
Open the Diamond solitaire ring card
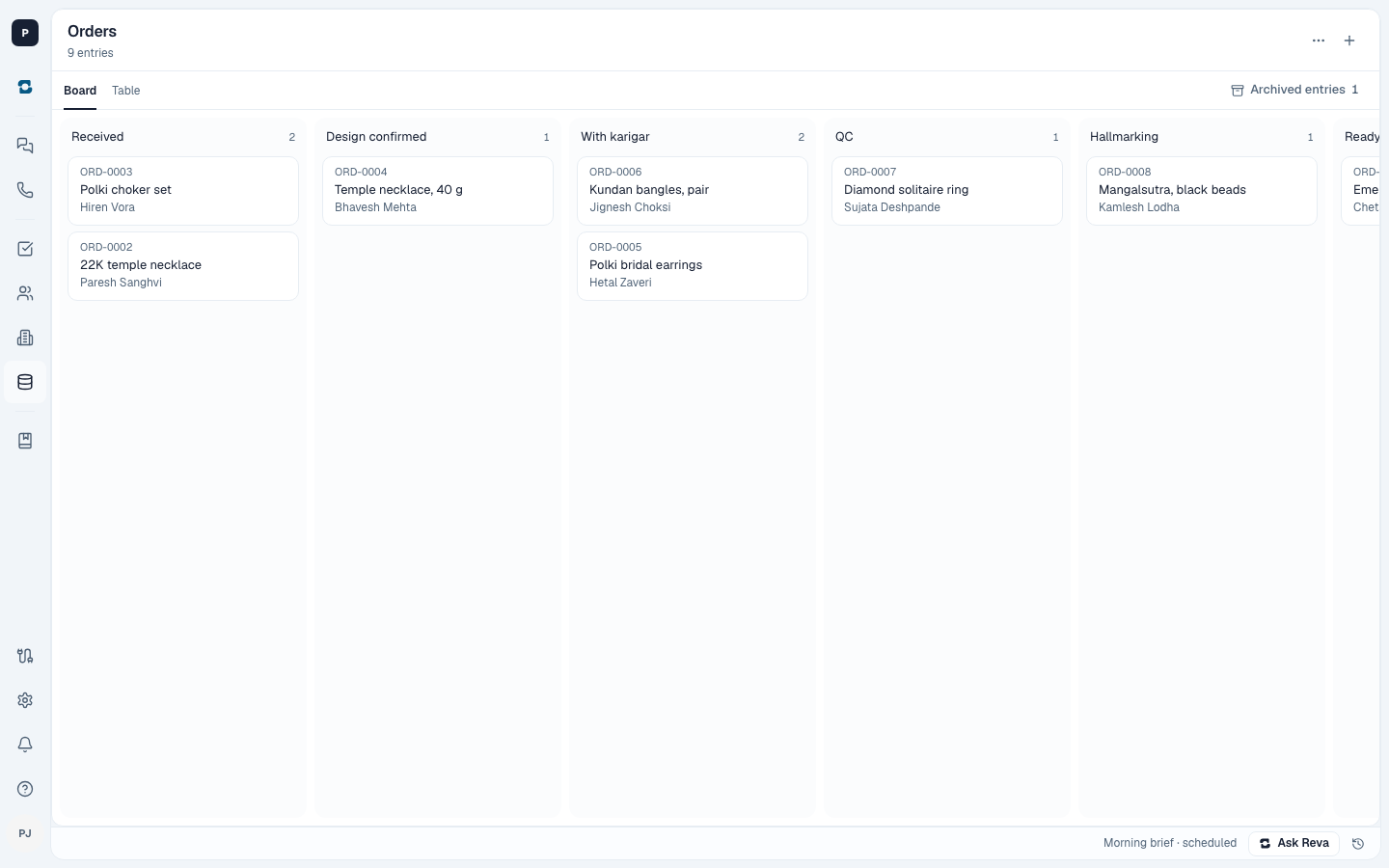pos(947,191)
